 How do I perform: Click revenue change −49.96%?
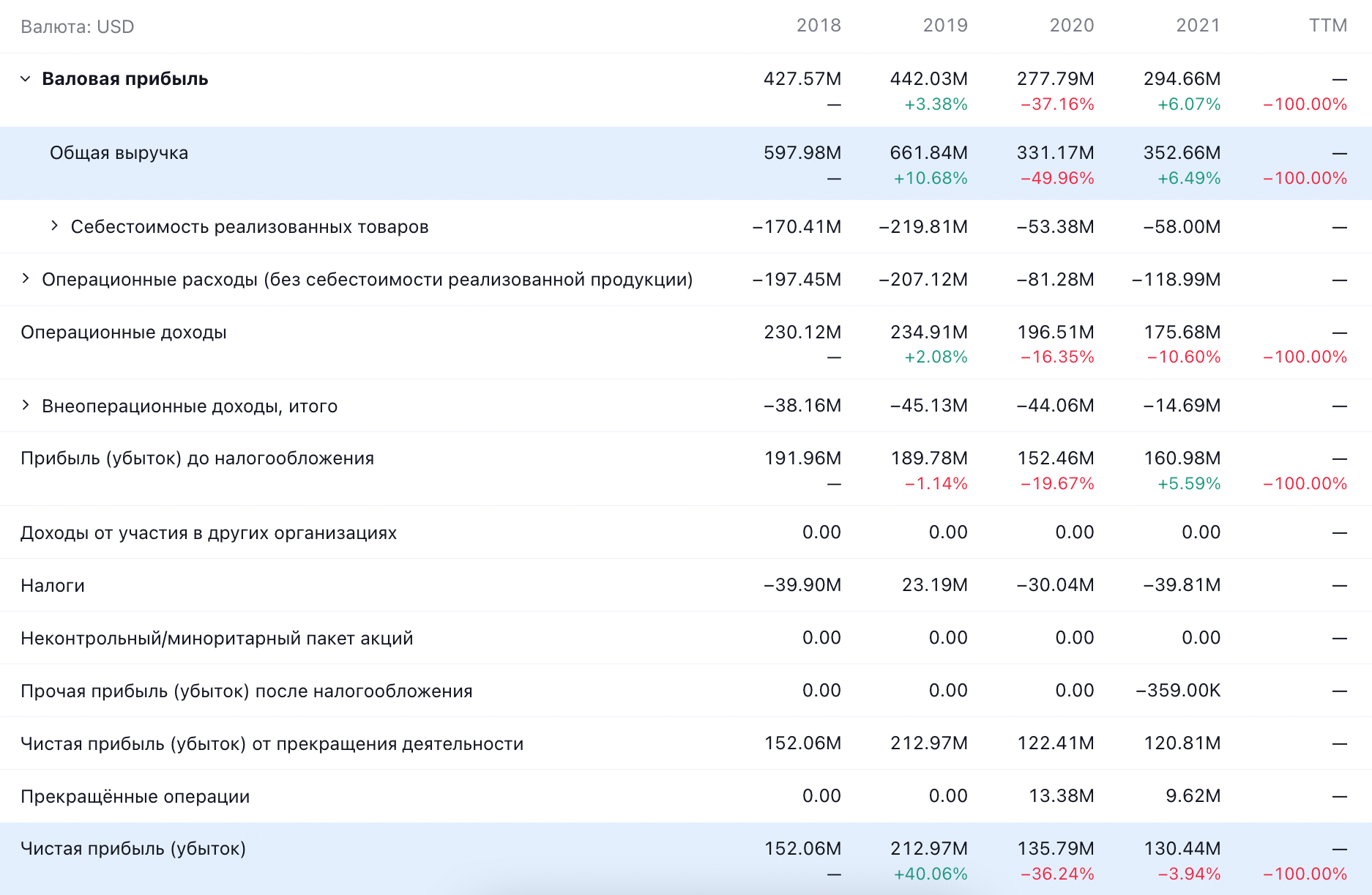pos(1058,178)
